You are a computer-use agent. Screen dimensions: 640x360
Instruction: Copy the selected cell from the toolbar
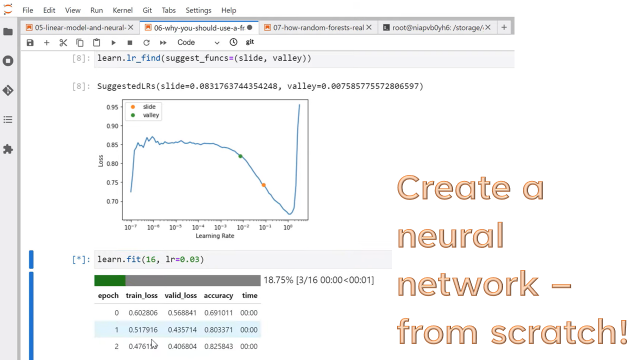[80, 42]
